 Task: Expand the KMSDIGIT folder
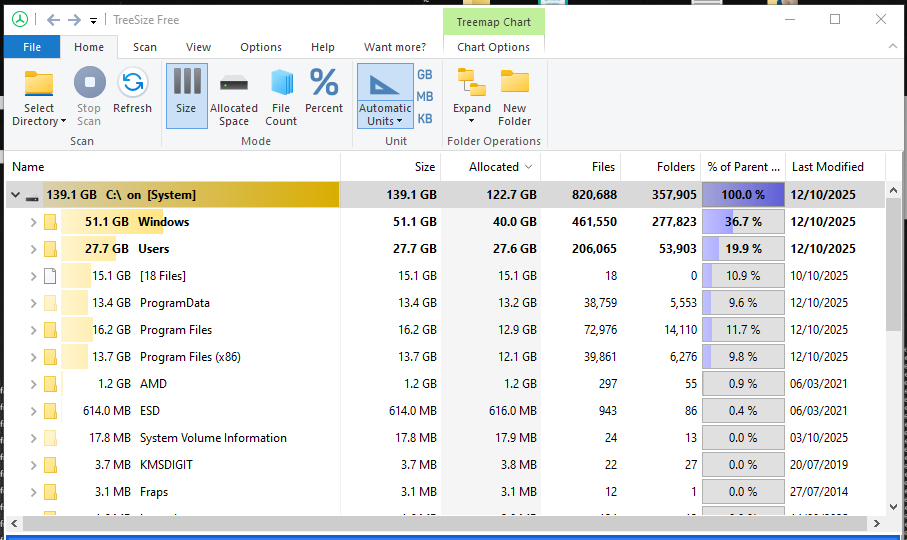click(x=33, y=465)
